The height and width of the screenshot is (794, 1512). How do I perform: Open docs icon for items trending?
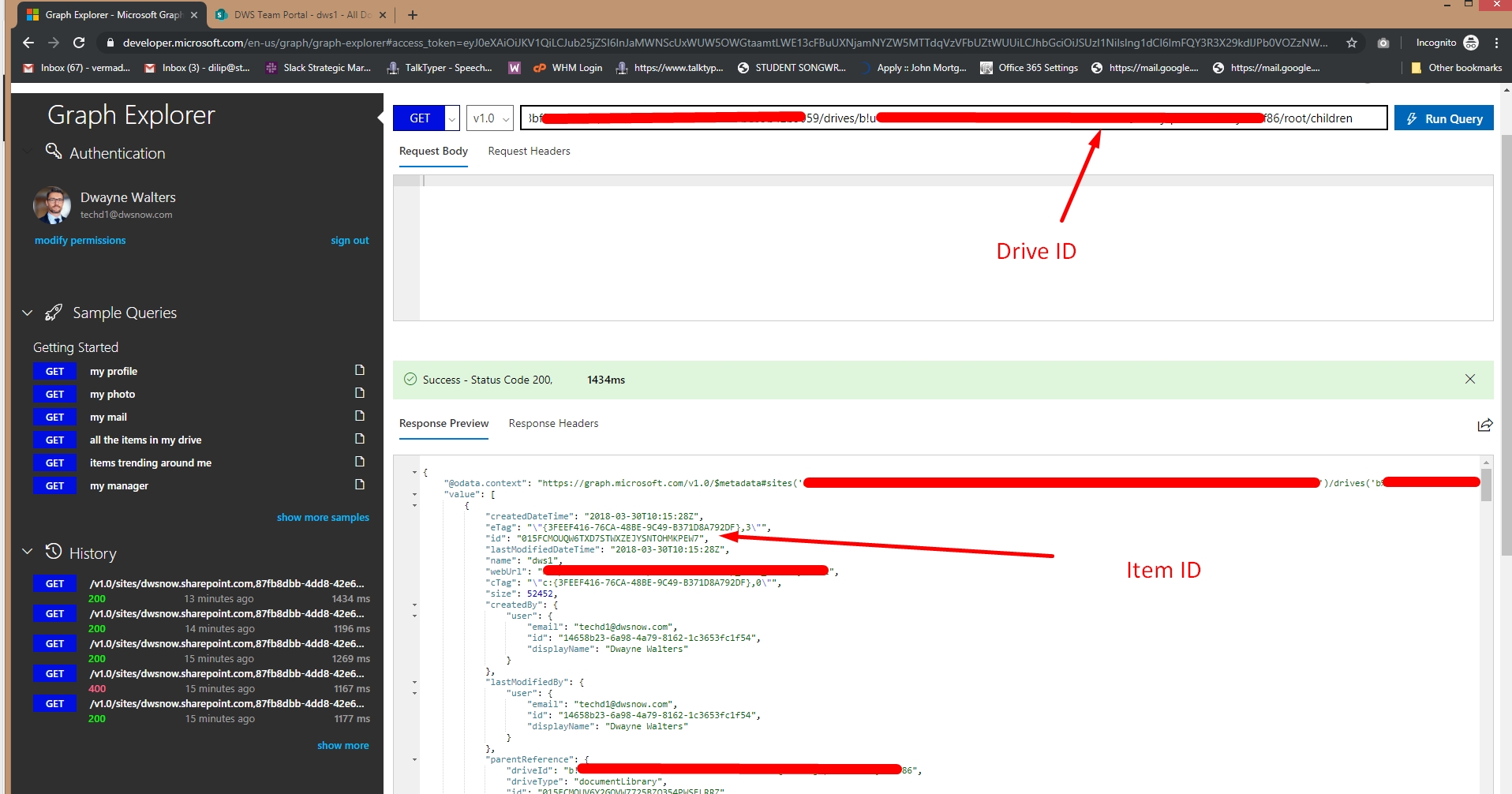point(360,461)
